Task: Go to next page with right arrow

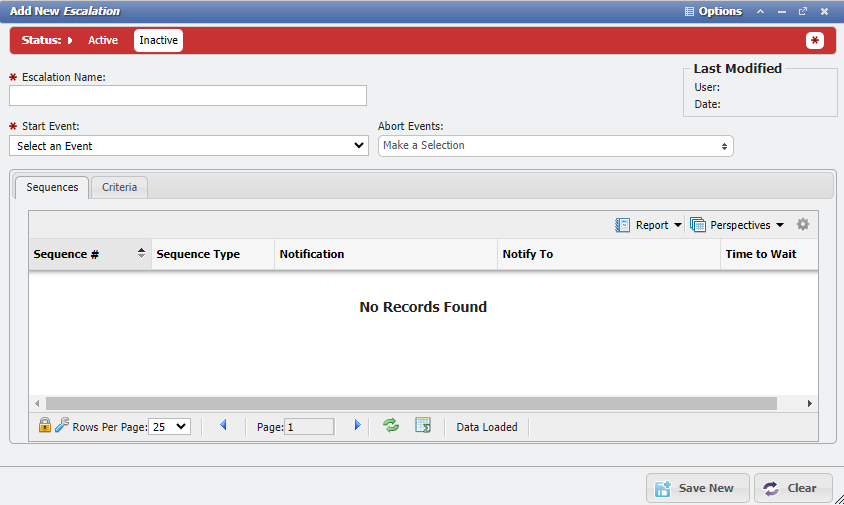Action: click(358, 426)
